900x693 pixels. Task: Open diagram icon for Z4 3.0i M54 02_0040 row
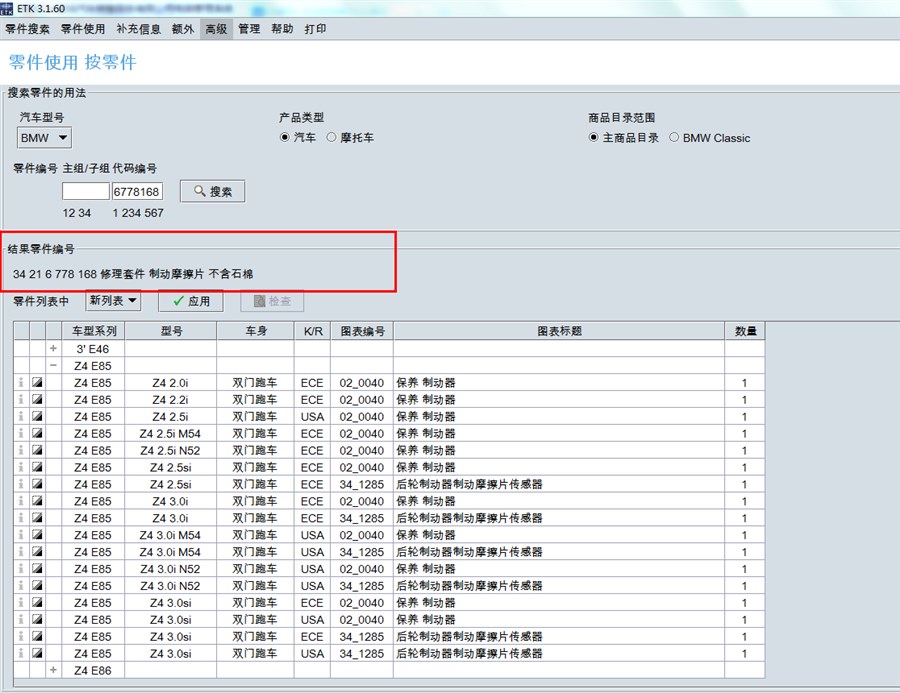point(37,535)
